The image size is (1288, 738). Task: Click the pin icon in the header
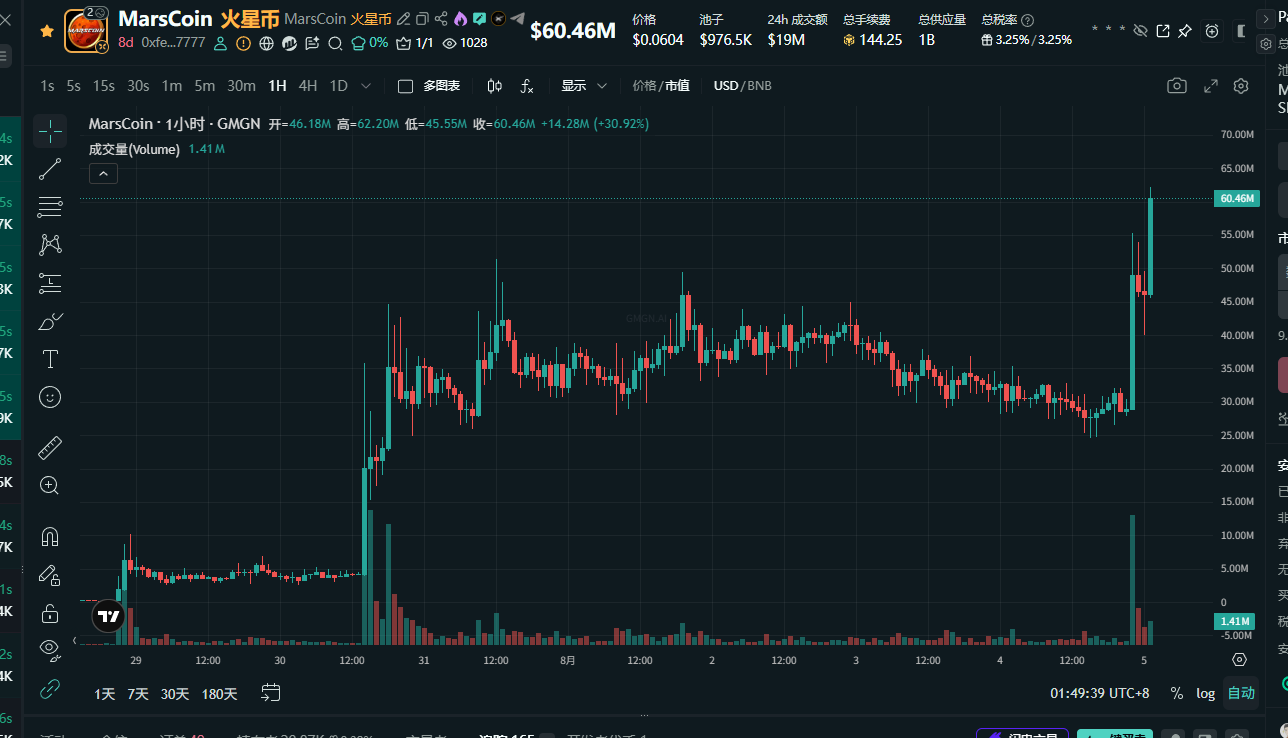[1185, 31]
